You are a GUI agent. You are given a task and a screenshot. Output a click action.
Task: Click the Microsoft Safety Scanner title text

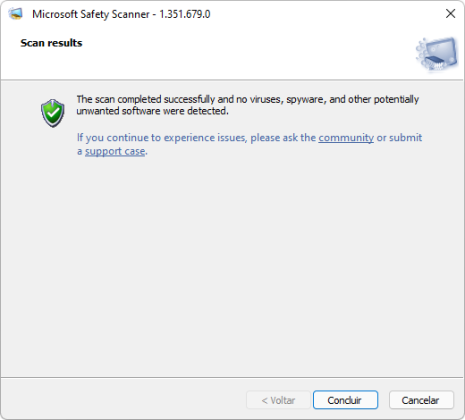tap(91, 14)
